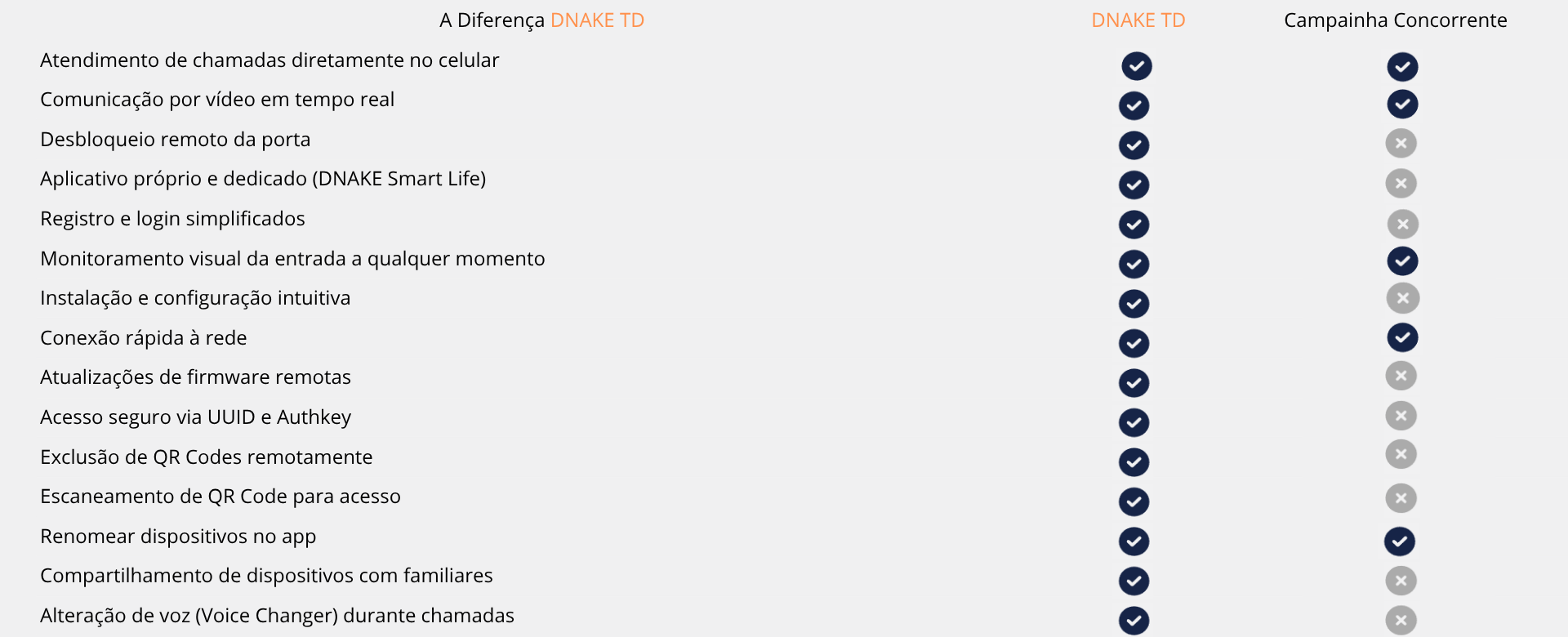Image resolution: width=1568 pixels, height=637 pixels.
Task: Click the orange DNAKE TD column header
Action: tap(1138, 20)
